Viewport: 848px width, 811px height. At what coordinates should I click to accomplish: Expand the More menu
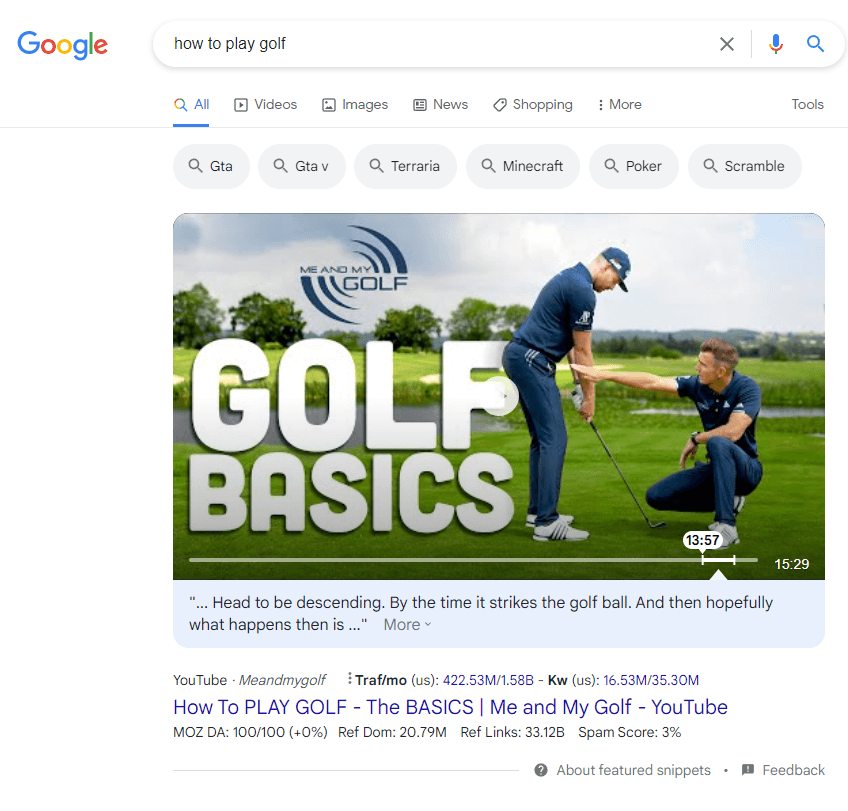(x=620, y=105)
